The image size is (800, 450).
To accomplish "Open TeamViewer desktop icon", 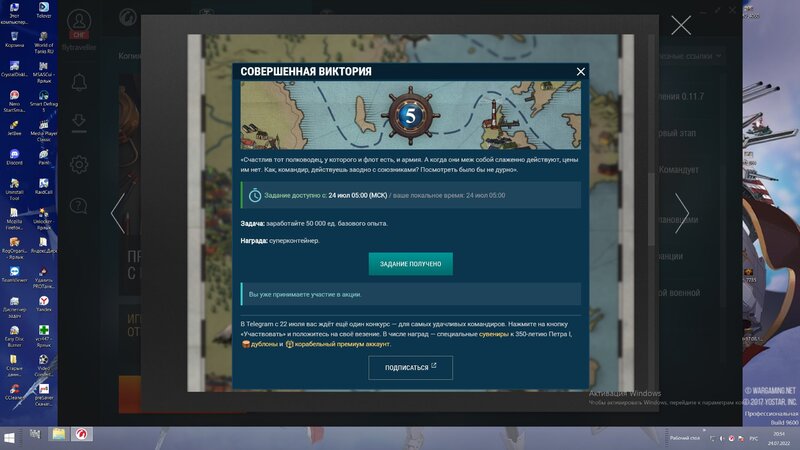I will coord(14,274).
